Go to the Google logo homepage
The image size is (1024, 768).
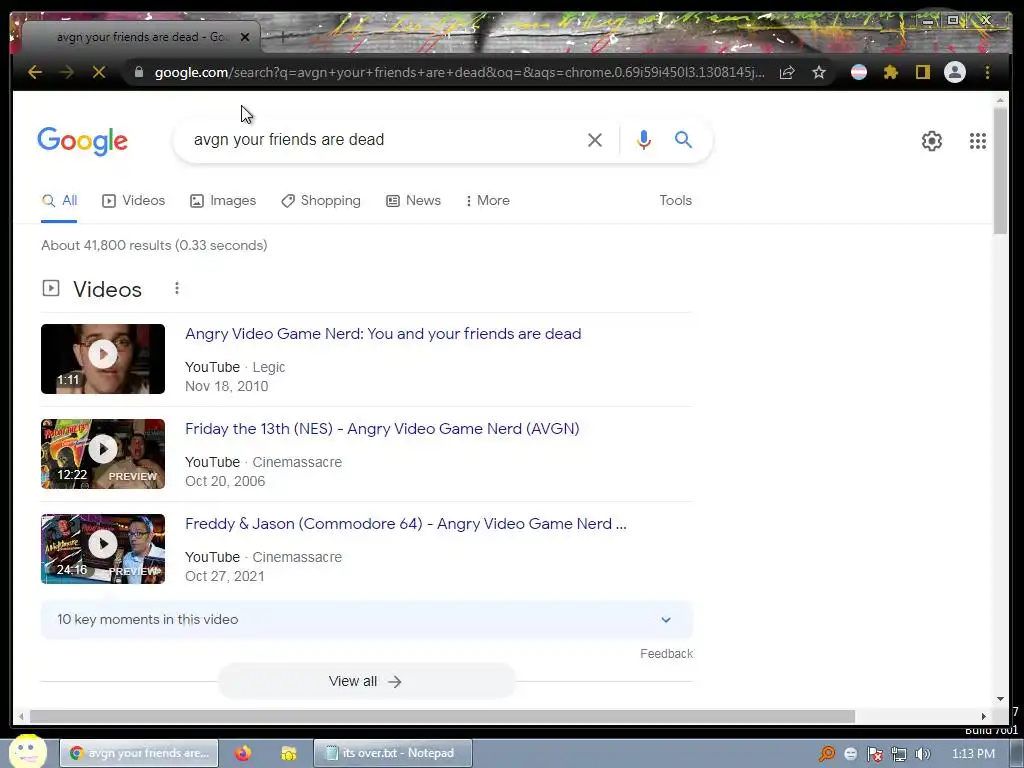pos(82,141)
